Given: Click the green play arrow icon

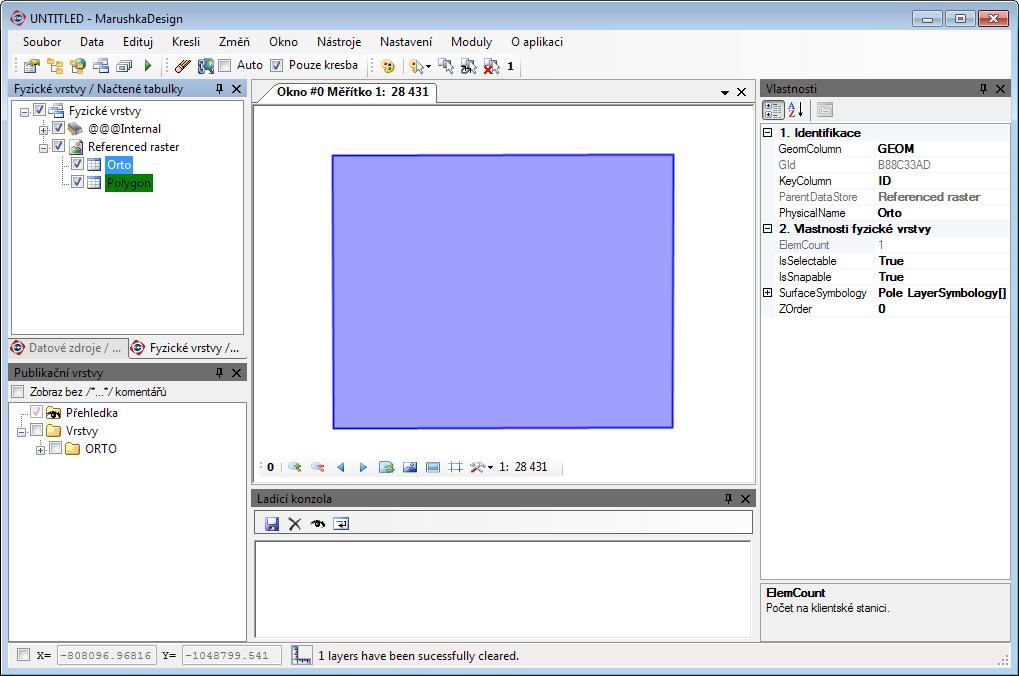Looking at the screenshot, I should (x=148, y=66).
